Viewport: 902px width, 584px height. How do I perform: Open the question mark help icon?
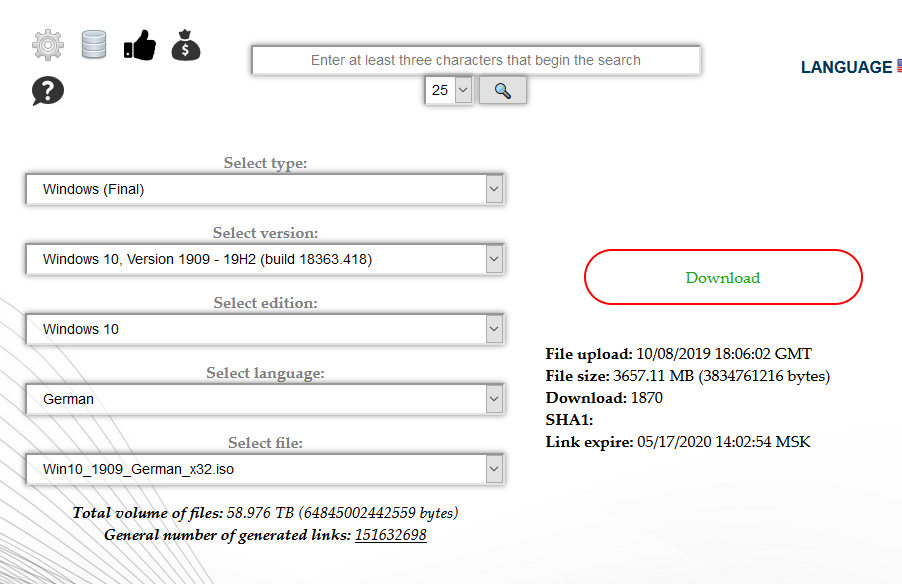pos(48,91)
